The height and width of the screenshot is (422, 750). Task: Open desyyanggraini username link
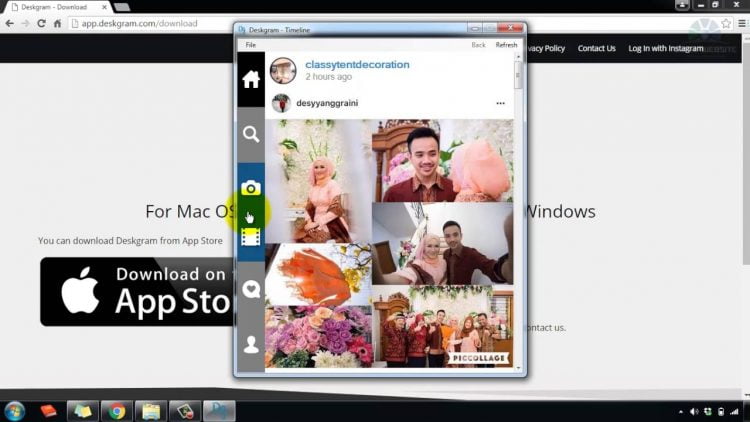327,103
